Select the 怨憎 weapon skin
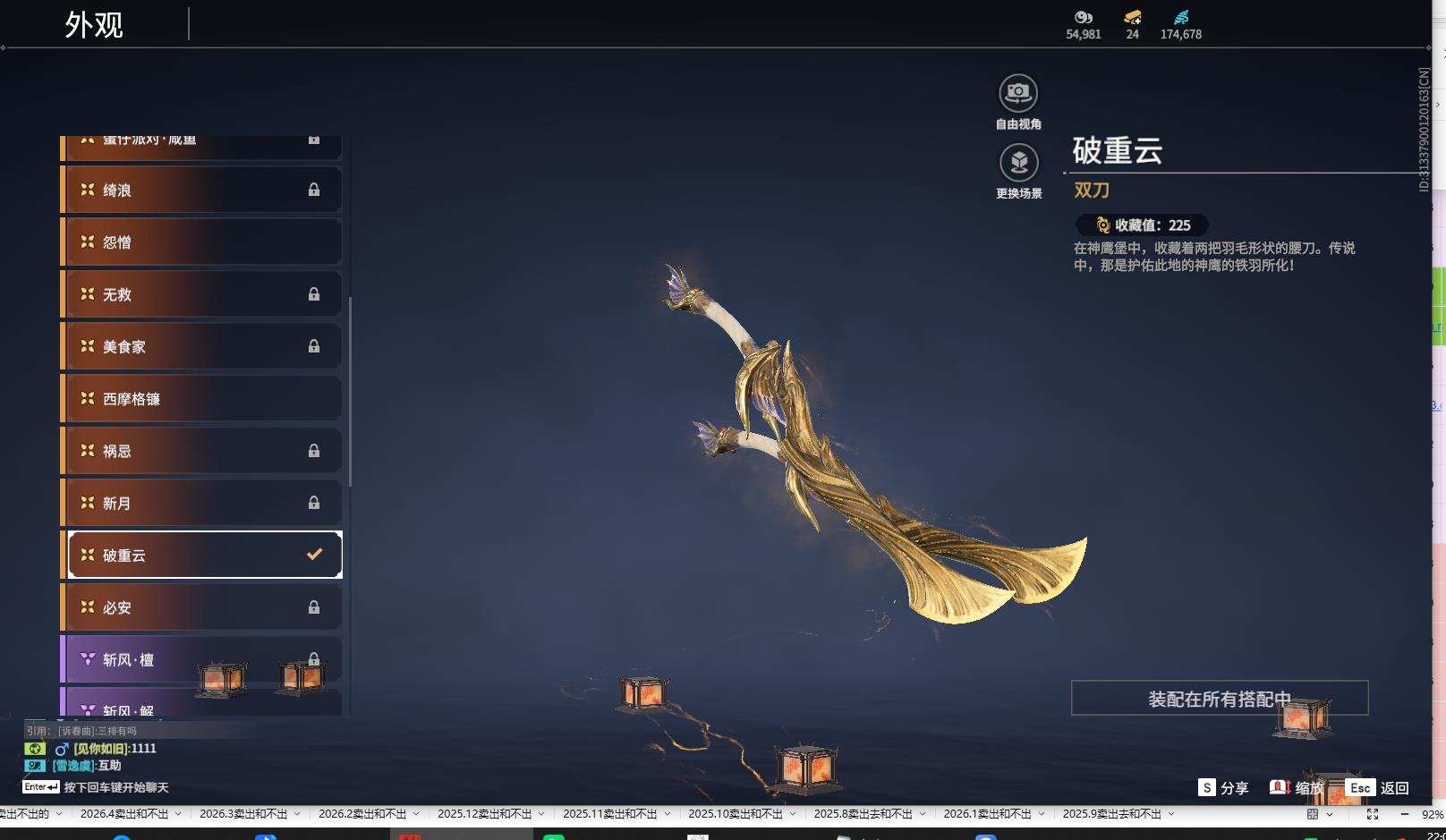1446x840 pixels. coord(205,242)
